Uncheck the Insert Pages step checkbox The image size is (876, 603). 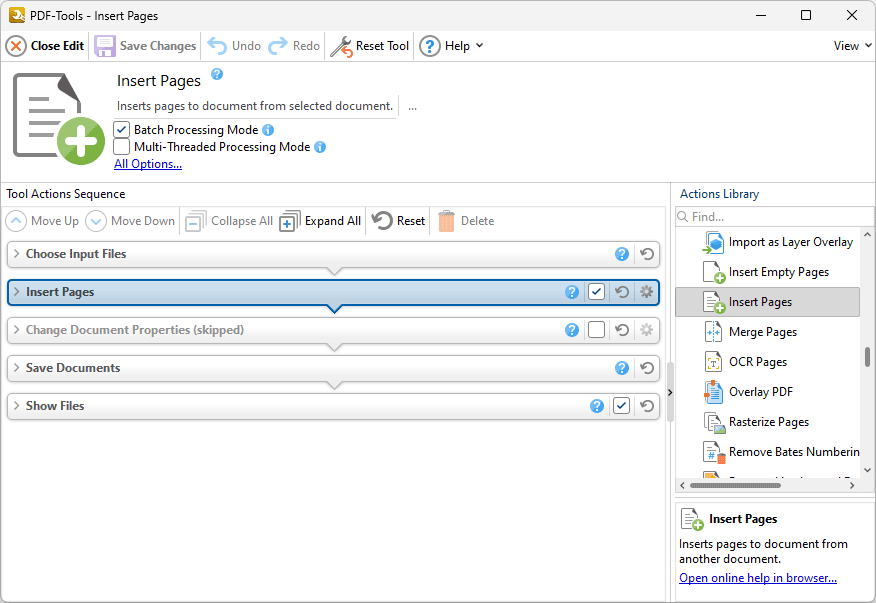tap(597, 292)
